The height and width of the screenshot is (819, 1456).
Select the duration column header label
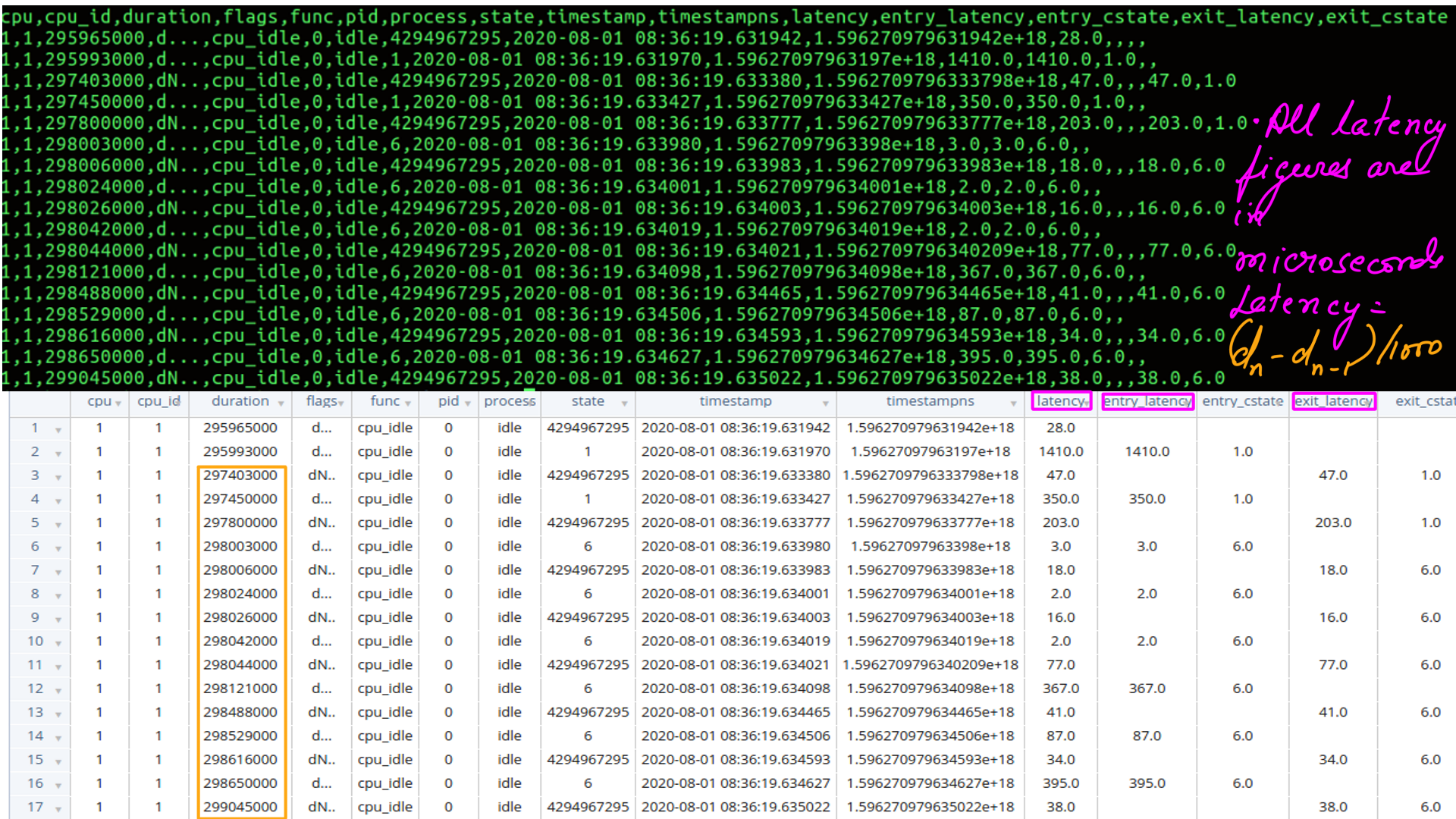[240, 401]
